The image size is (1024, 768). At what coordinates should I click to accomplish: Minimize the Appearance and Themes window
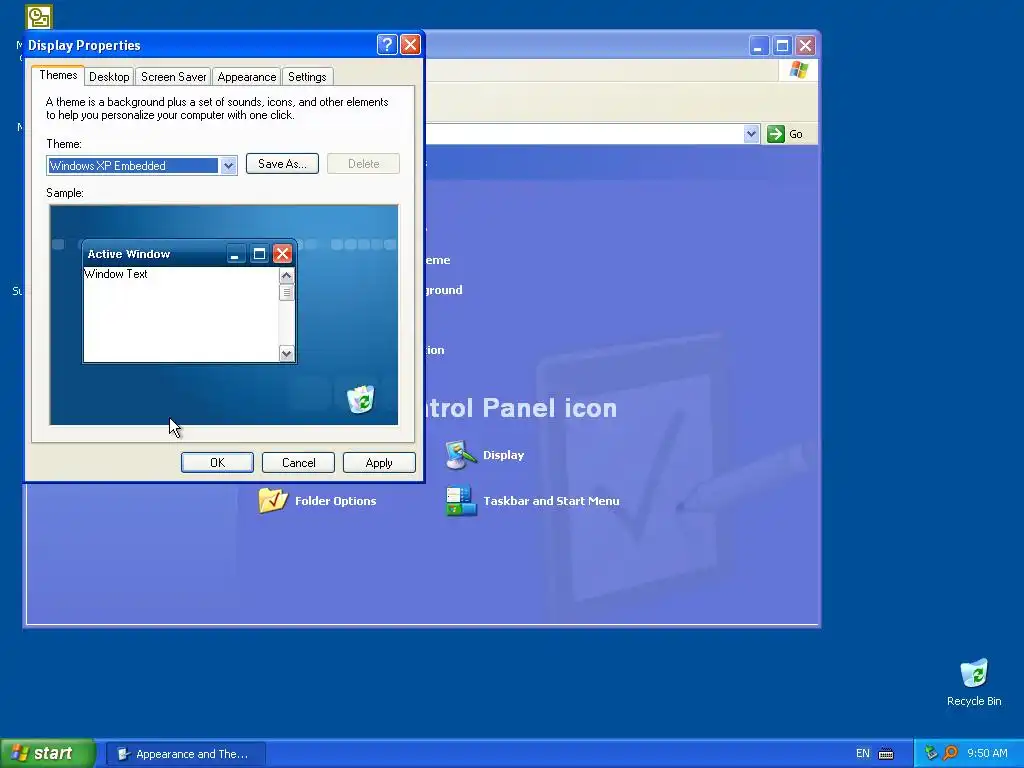point(758,46)
